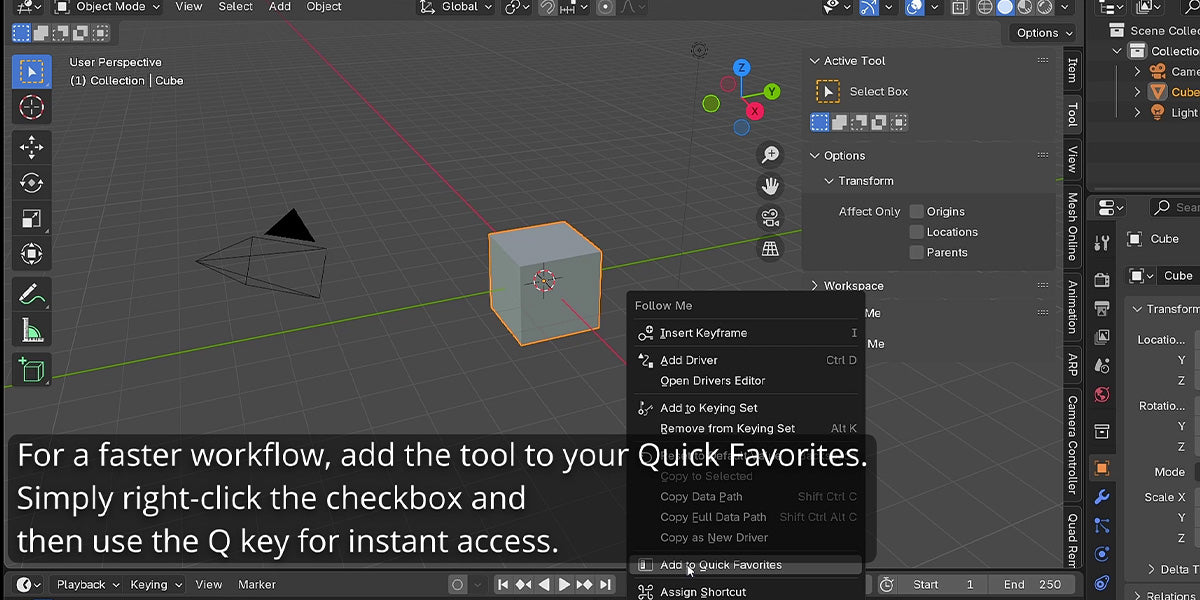Viewport: 1200px width, 600px height.
Task: Select the Add Cube tool
Action: [31, 371]
